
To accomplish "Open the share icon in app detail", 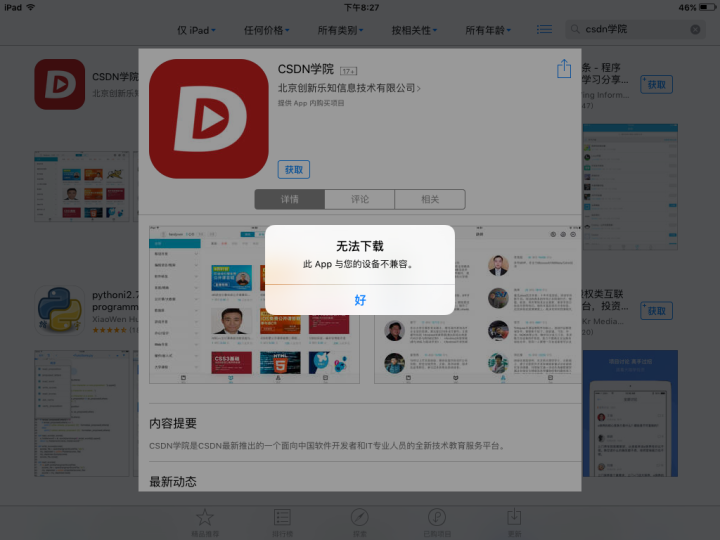I will click(x=564, y=69).
